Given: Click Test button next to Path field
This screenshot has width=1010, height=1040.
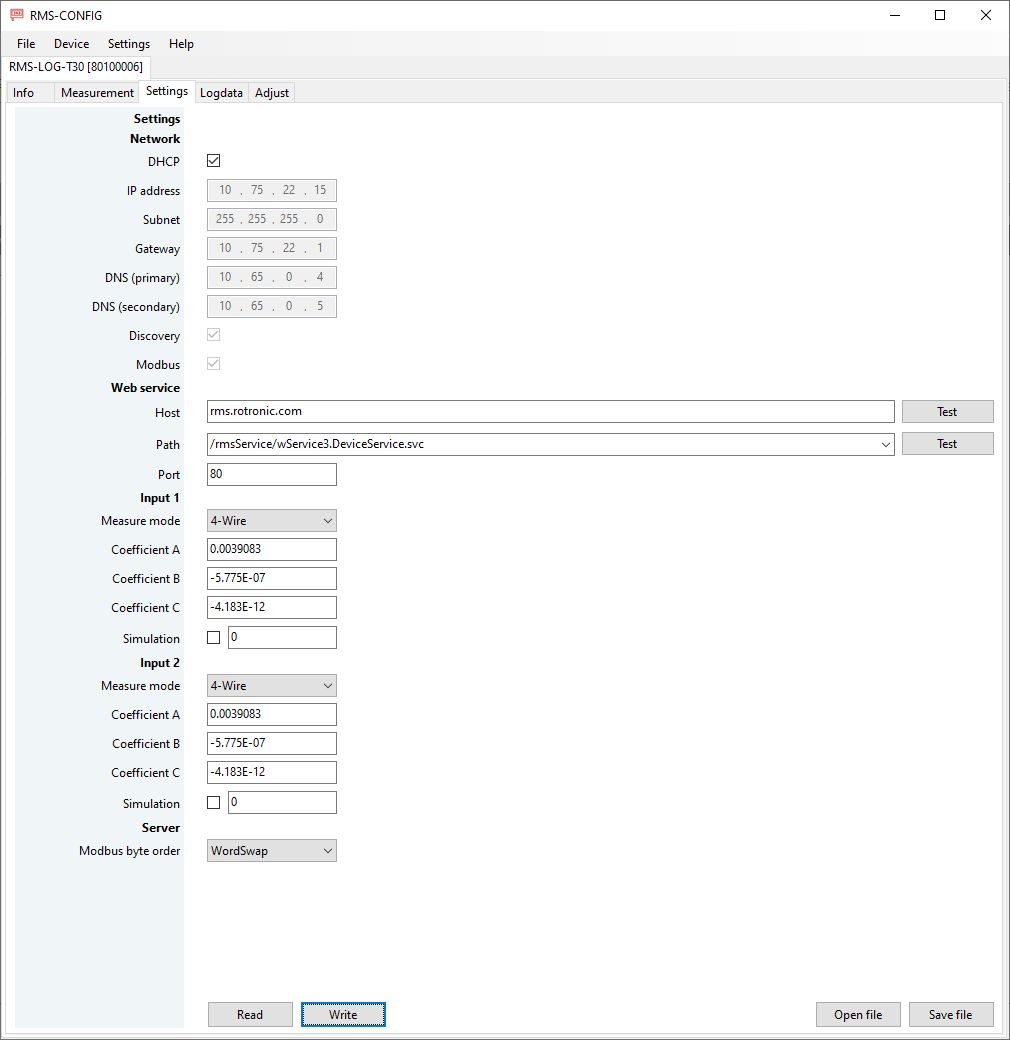Looking at the screenshot, I should point(948,444).
